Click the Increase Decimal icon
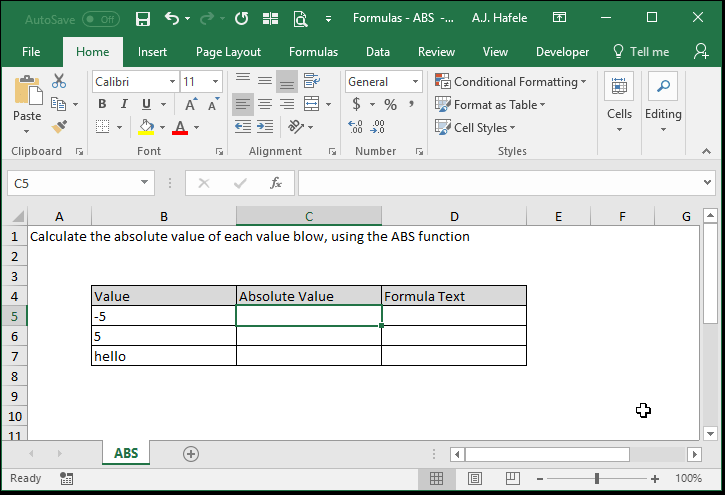The image size is (725, 495). click(355, 127)
